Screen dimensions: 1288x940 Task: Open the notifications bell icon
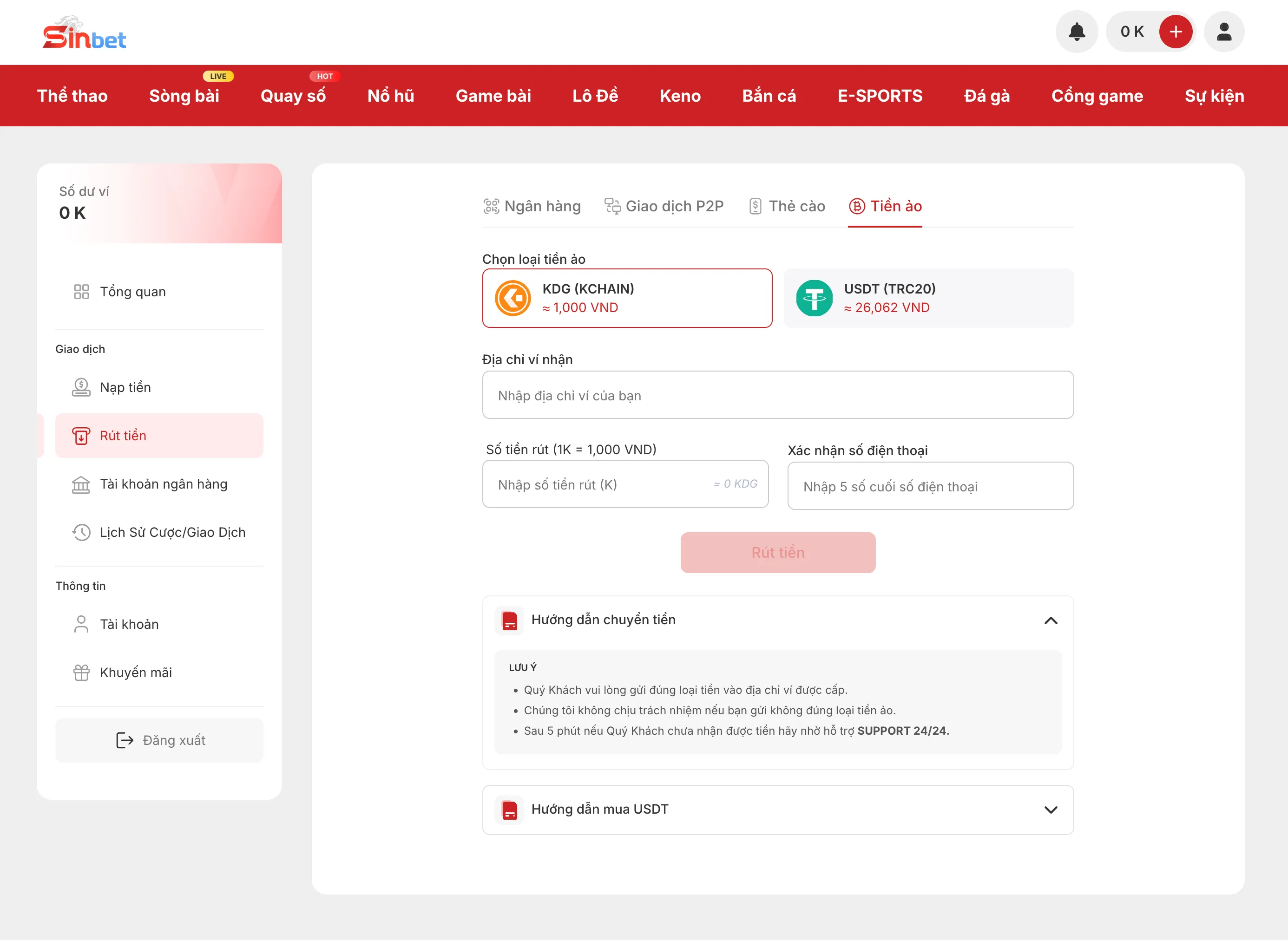(1077, 32)
